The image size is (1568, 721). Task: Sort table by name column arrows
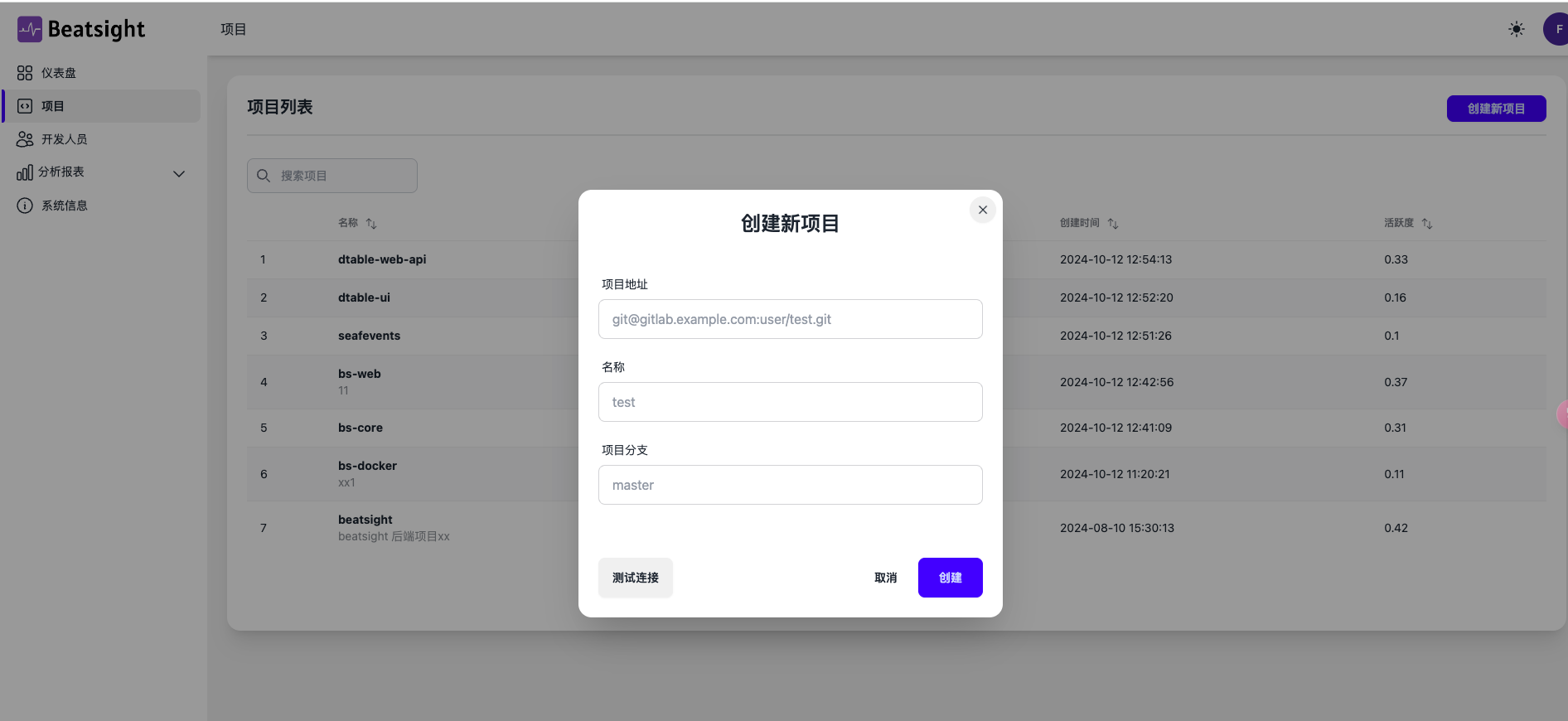pyautogui.click(x=371, y=224)
